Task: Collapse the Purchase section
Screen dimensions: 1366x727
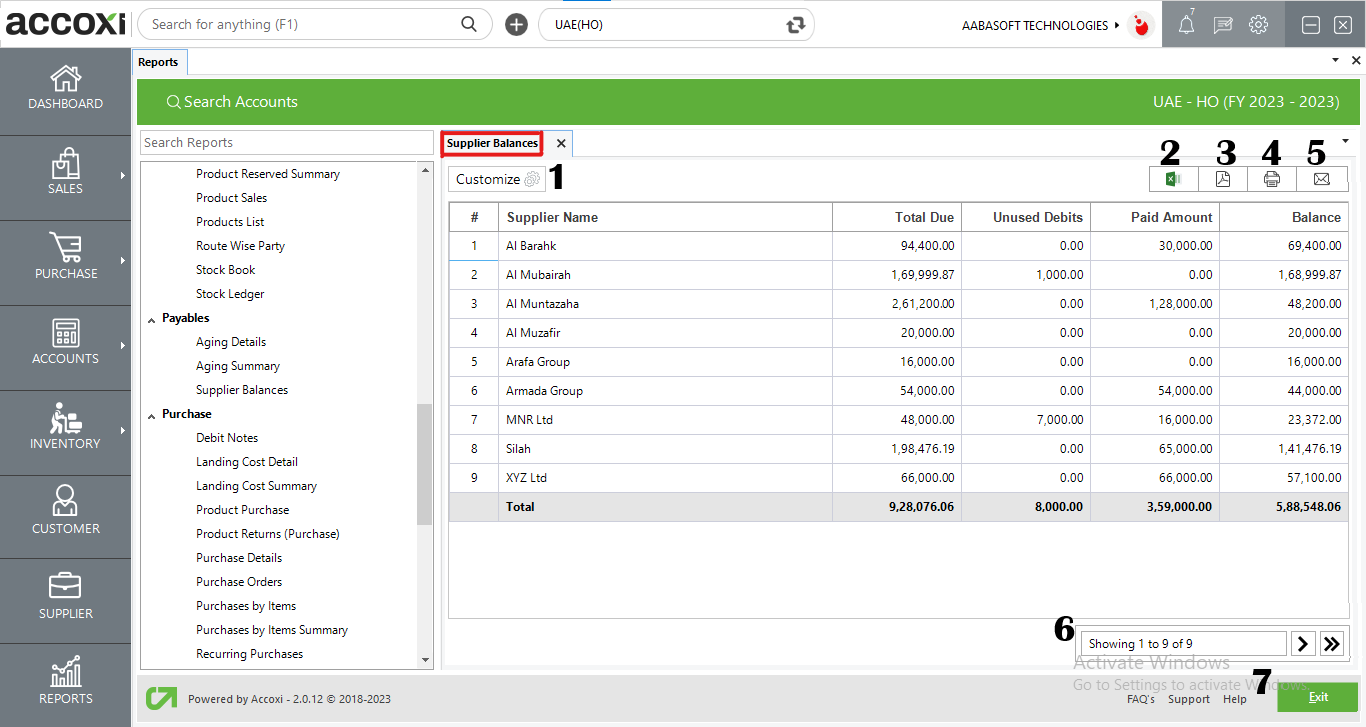Action: click(x=151, y=413)
